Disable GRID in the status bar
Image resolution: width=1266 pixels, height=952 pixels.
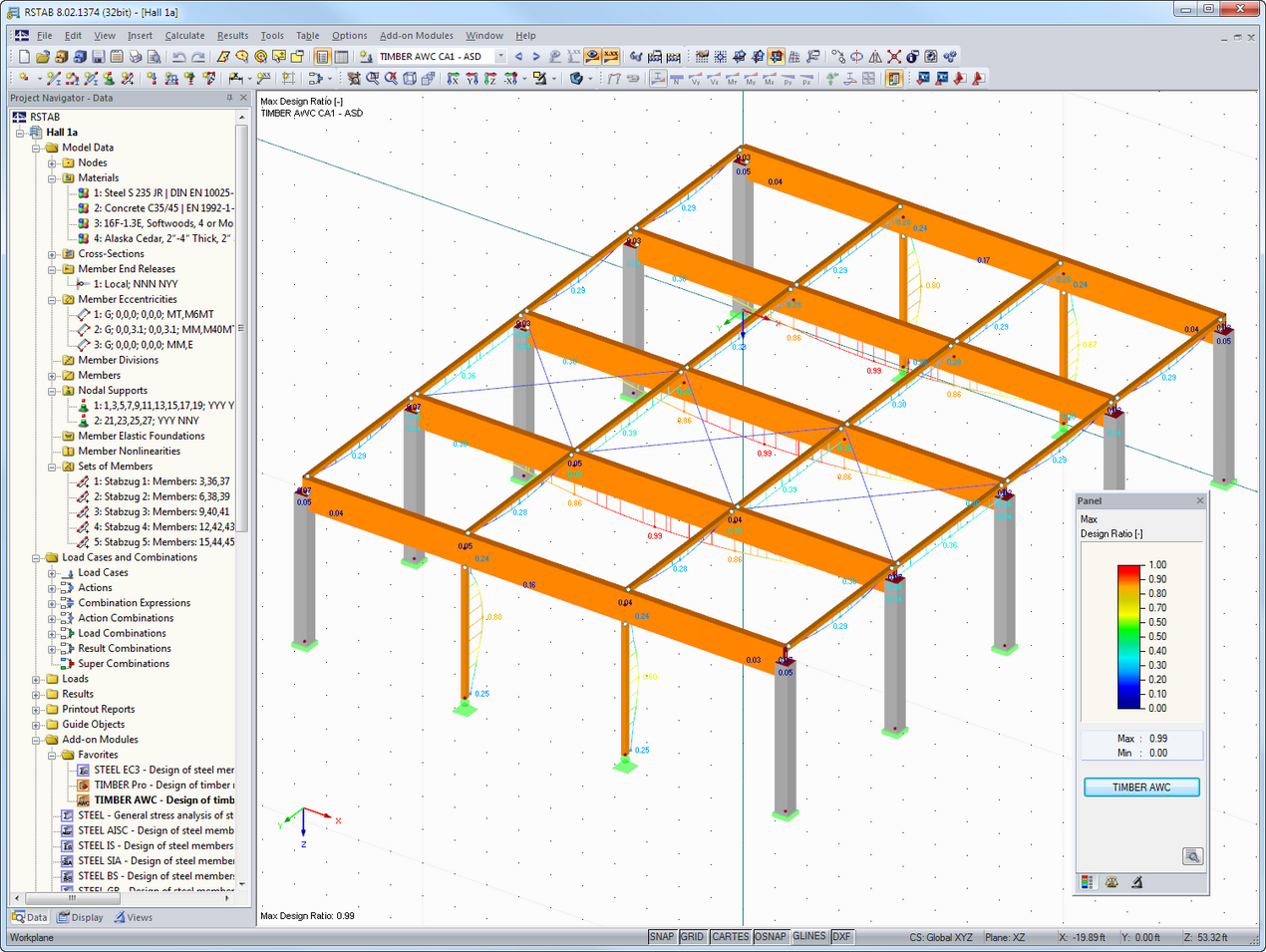click(x=692, y=936)
